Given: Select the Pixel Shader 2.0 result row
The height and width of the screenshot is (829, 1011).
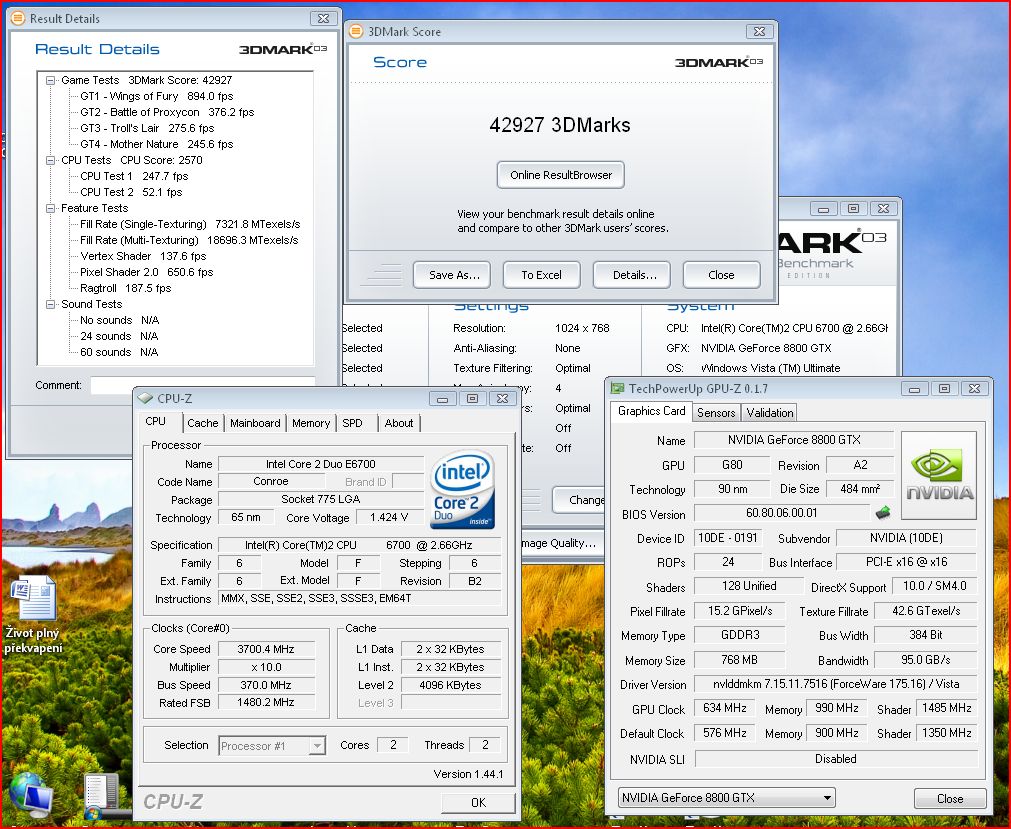Looking at the screenshot, I should click(x=146, y=272).
